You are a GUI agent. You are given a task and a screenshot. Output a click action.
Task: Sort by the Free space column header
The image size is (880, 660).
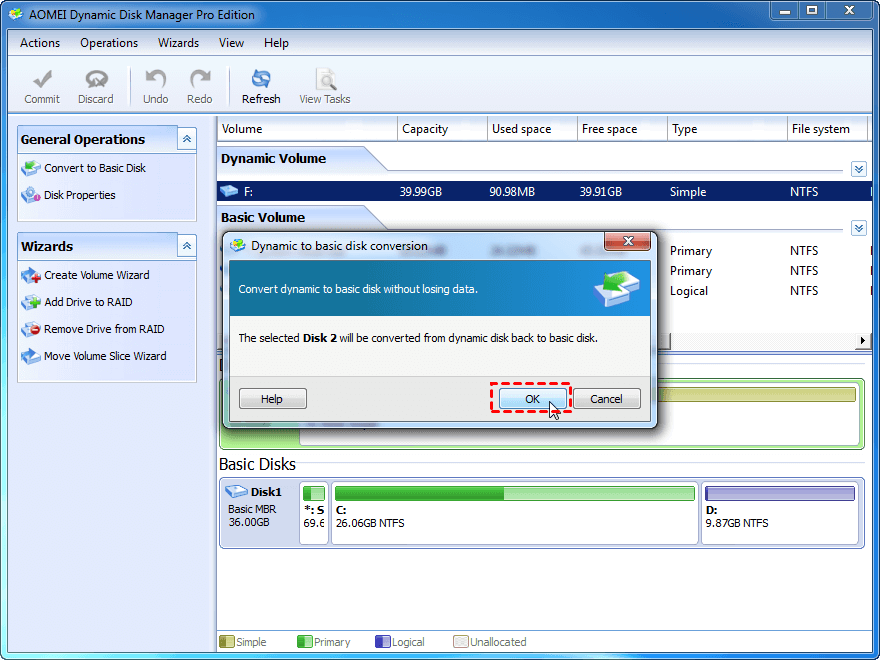pos(622,129)
